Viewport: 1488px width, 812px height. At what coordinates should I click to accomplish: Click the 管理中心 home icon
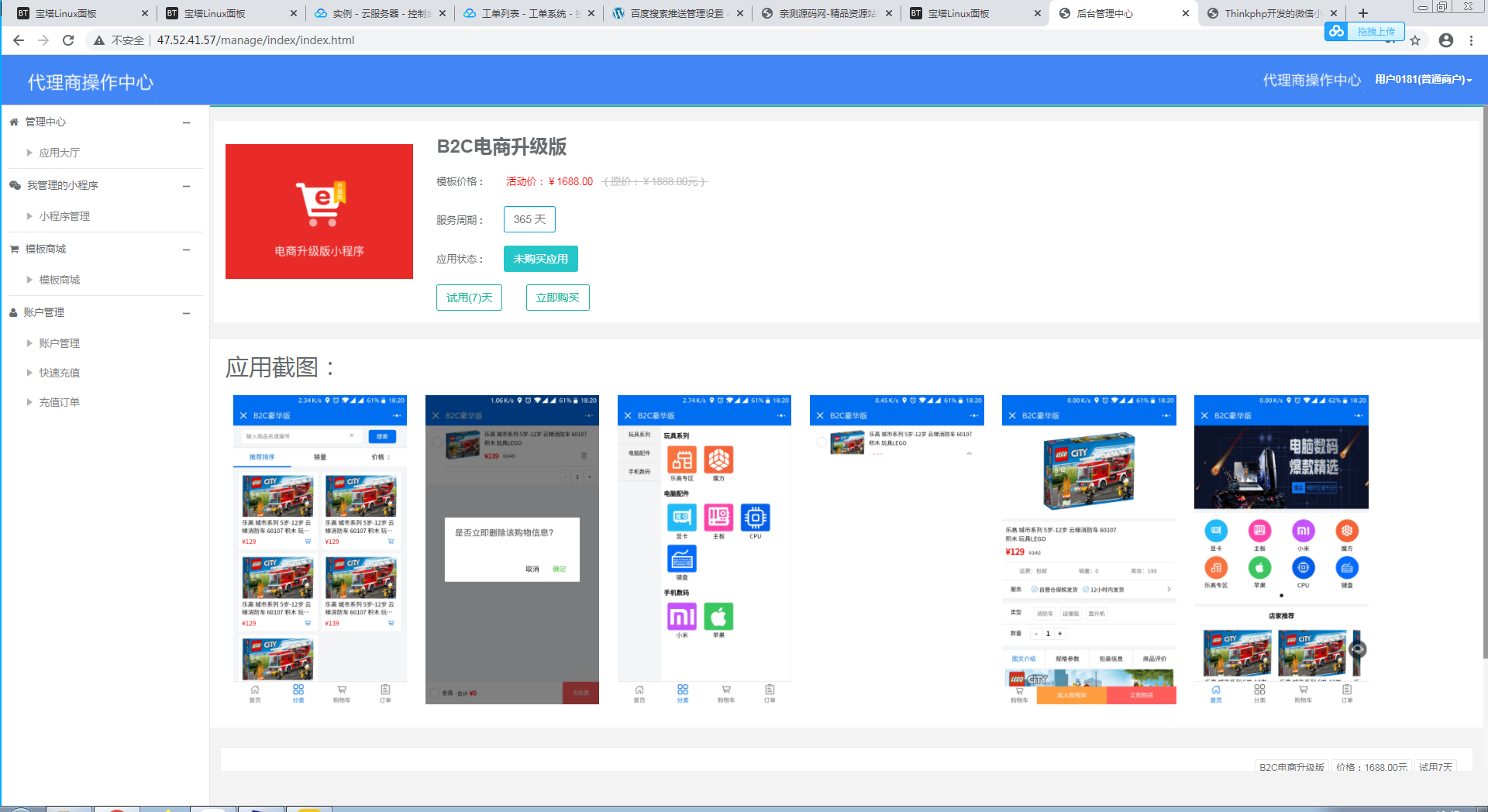click(14, 122)
